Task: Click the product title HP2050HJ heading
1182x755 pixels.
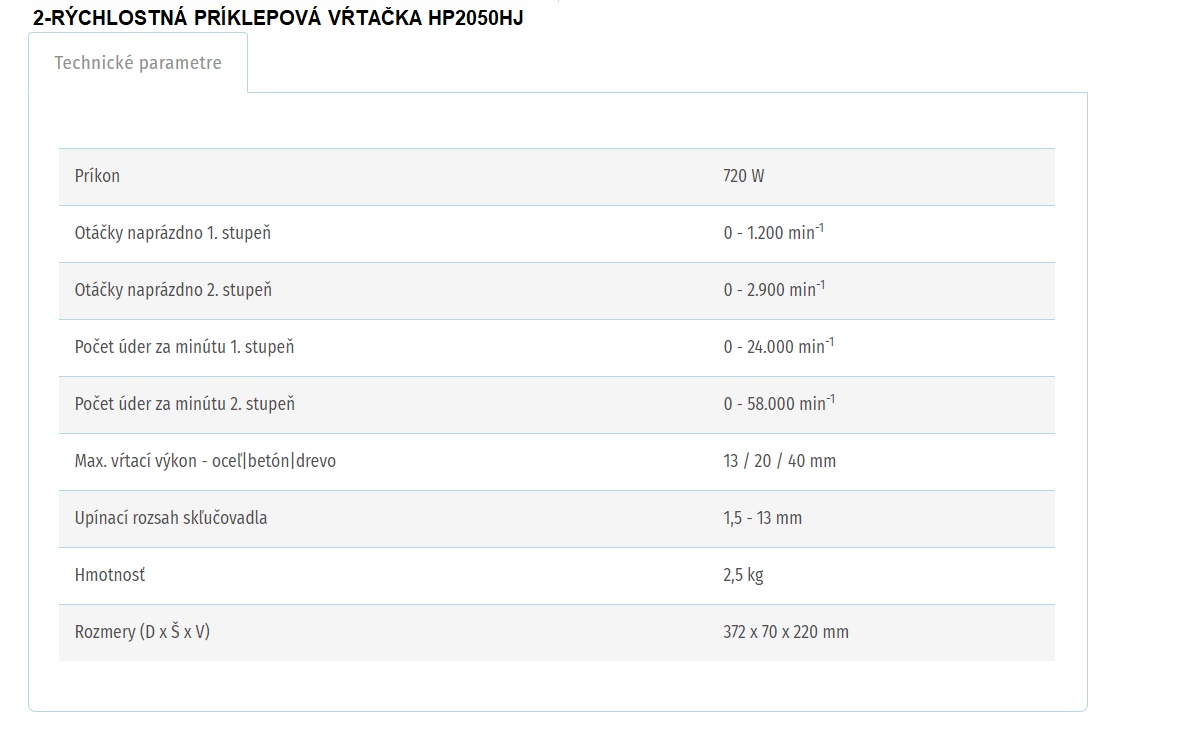Action: pyautogui.click(x=277, y=18)
